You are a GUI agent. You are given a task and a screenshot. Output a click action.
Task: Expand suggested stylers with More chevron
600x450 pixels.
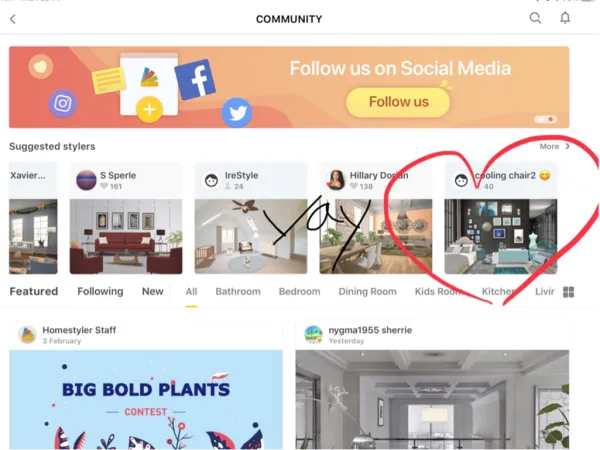click(554, 146)
